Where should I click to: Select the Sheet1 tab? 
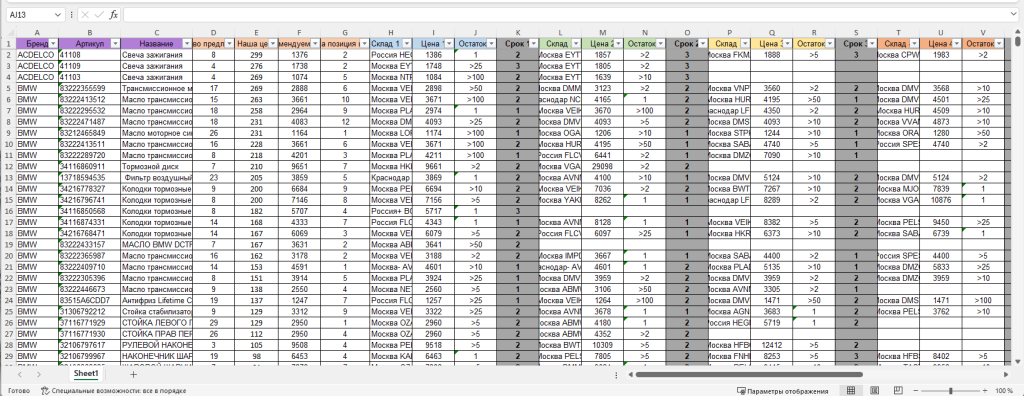pos(86,374)
